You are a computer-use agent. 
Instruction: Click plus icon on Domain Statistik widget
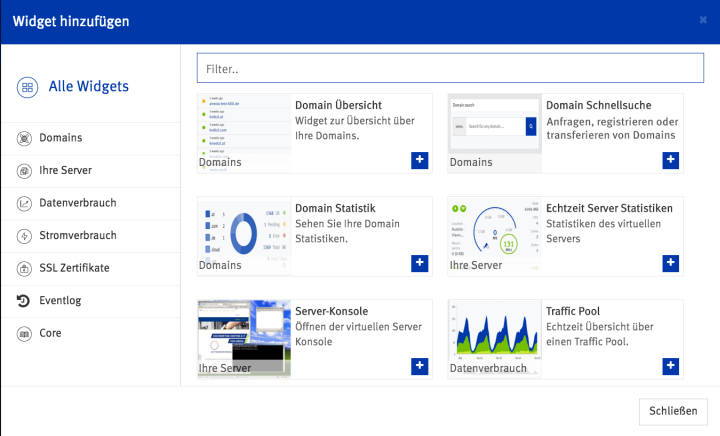click(420, 263)
